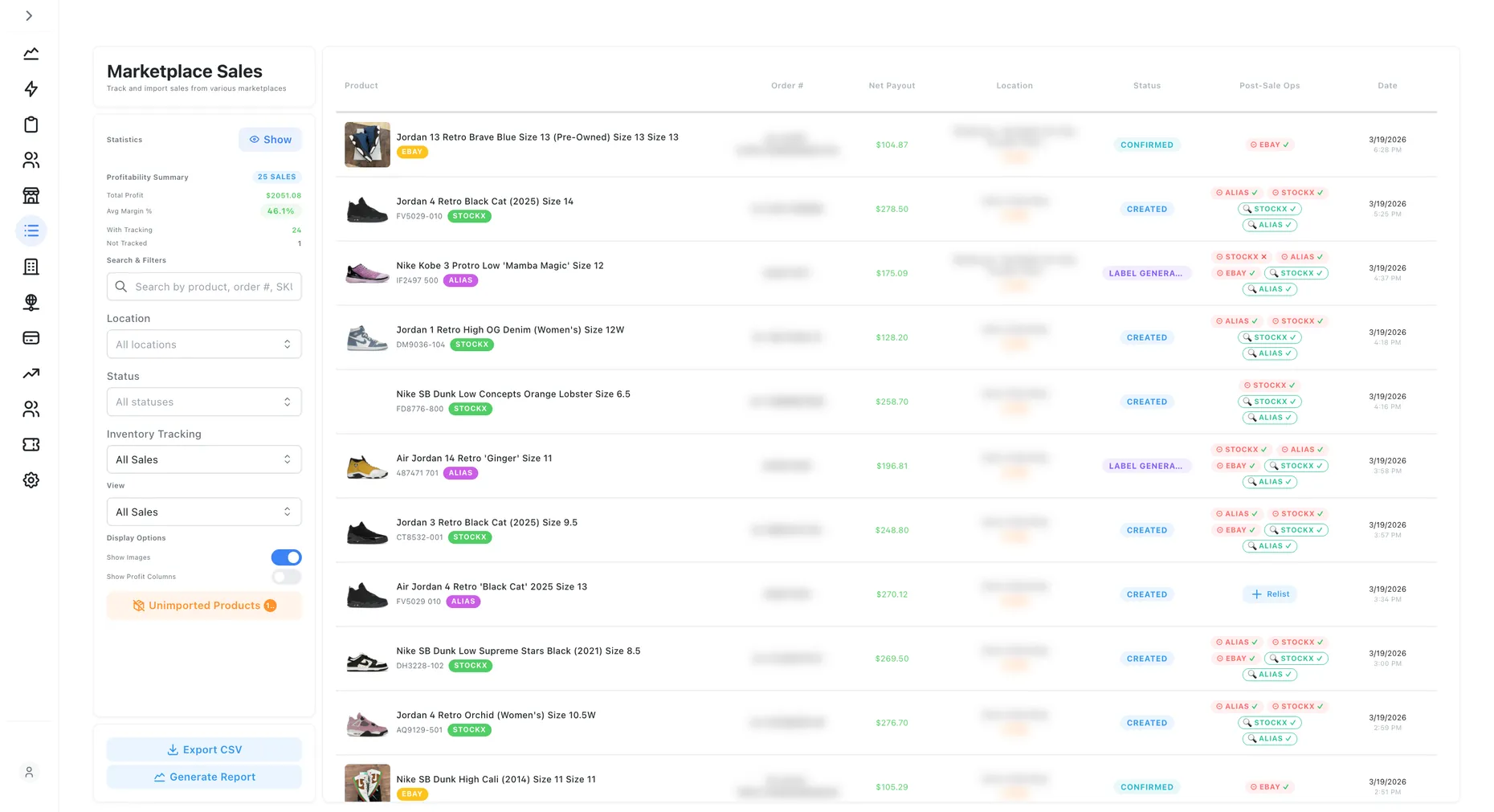
Task: Click the EBAY ops chip in Air Jordan 14 Ginger row
Action: coord(1235,466)
